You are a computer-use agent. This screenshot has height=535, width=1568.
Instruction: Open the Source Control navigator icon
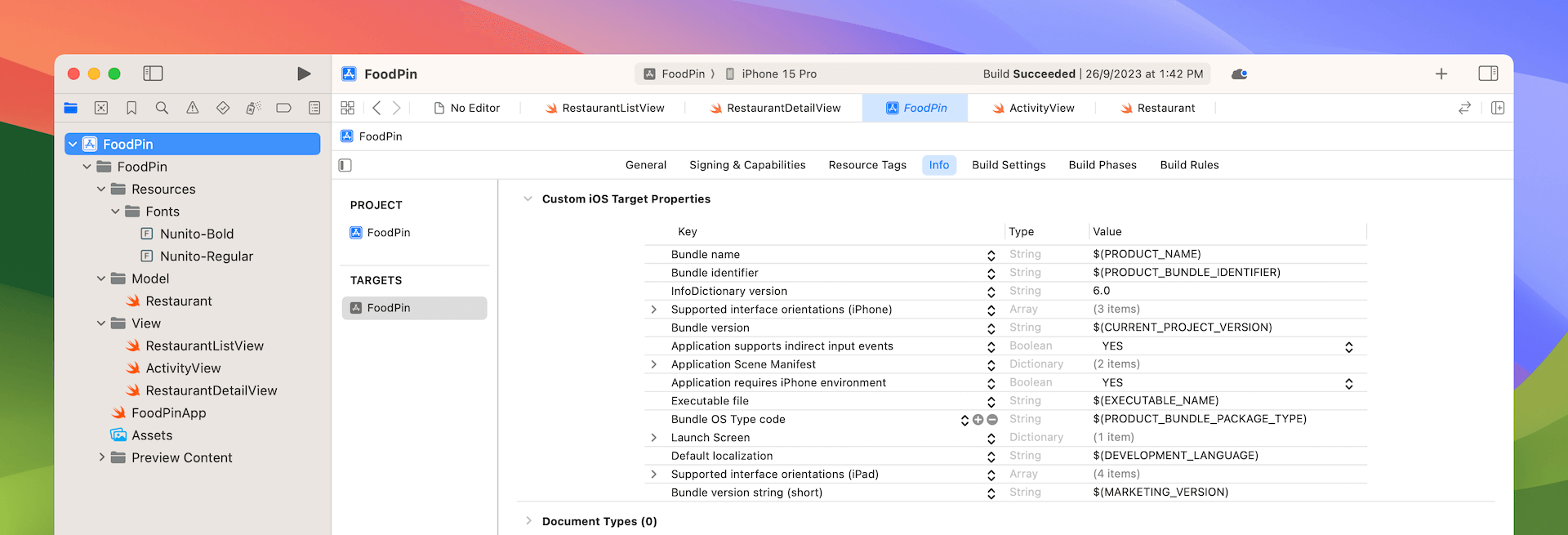101,108
